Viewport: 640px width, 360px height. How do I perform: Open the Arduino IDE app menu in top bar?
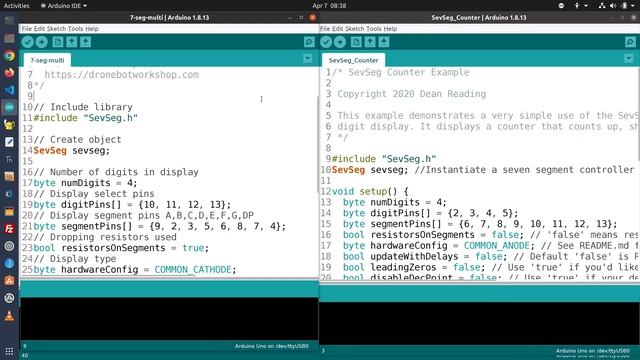pos(64,6)
